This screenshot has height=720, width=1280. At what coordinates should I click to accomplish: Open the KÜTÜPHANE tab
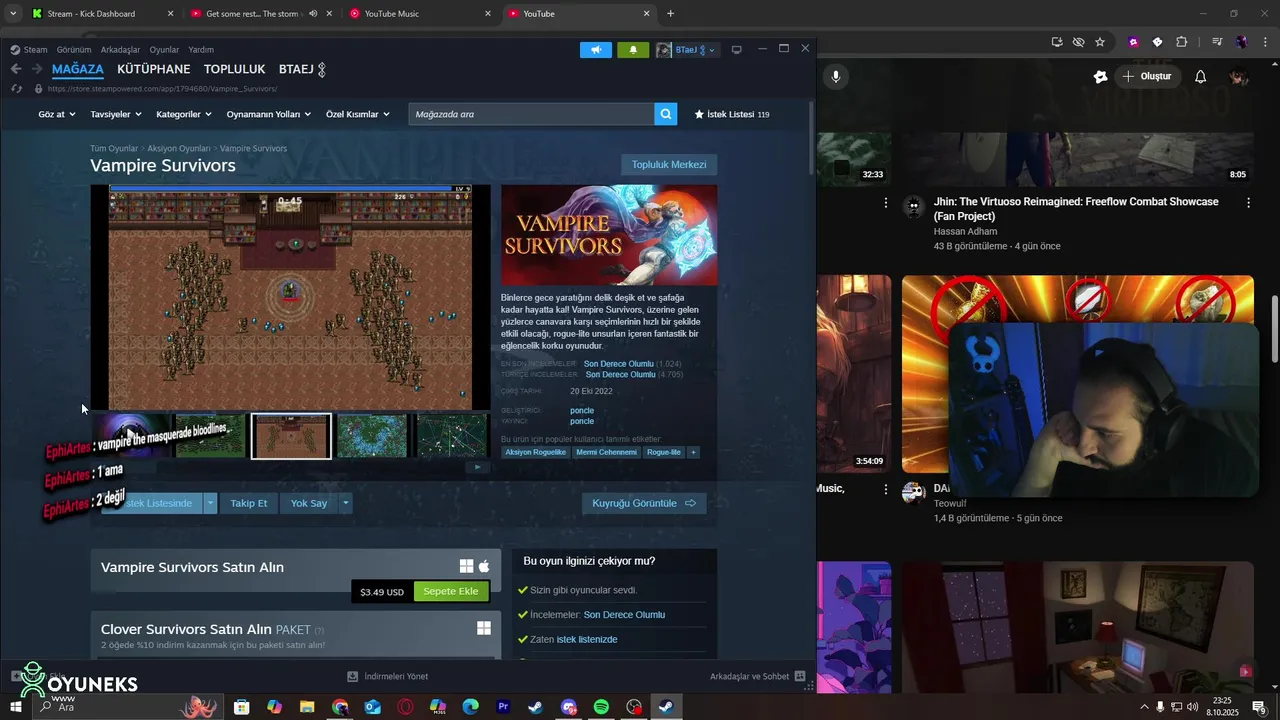click(153, 69)
